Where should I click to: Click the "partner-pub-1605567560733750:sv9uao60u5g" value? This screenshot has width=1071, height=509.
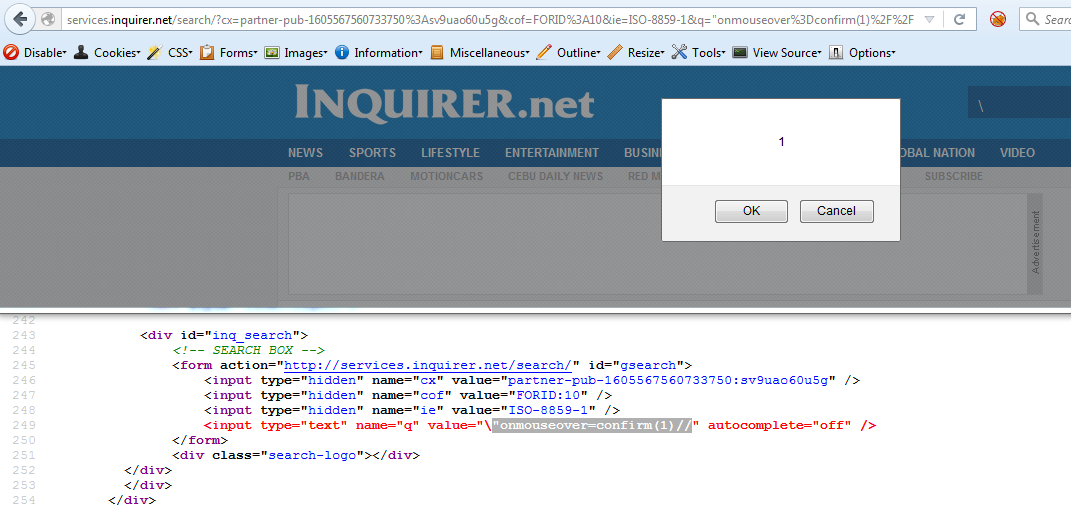(x=669, y=380)
